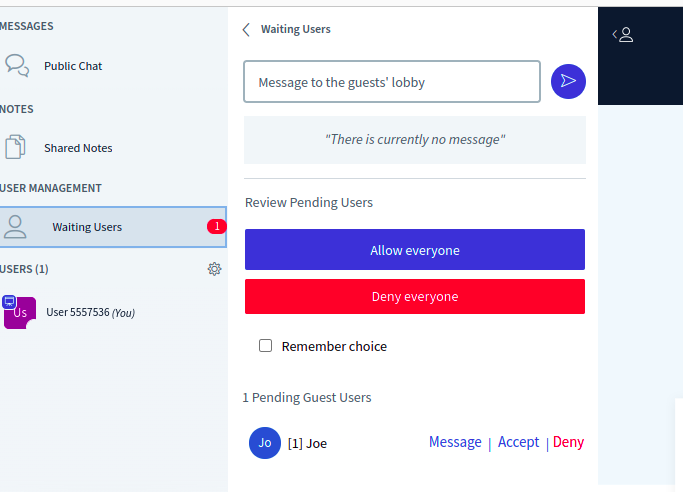This screenshot has height=492, width=683.
Task: Click the Review Pending Users heading
Action: [x=309, y=203]
